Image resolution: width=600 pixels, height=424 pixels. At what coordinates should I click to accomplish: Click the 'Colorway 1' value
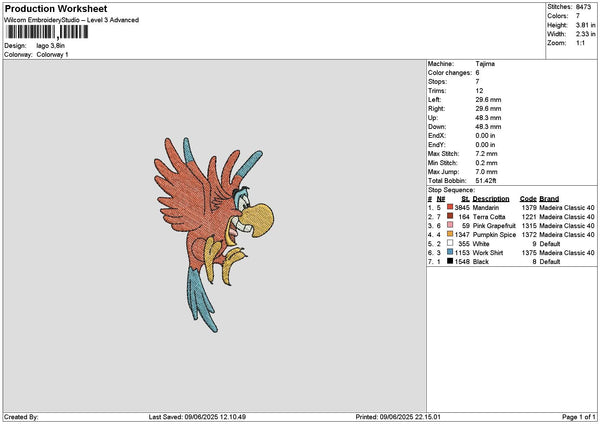[x=52, y=55]
